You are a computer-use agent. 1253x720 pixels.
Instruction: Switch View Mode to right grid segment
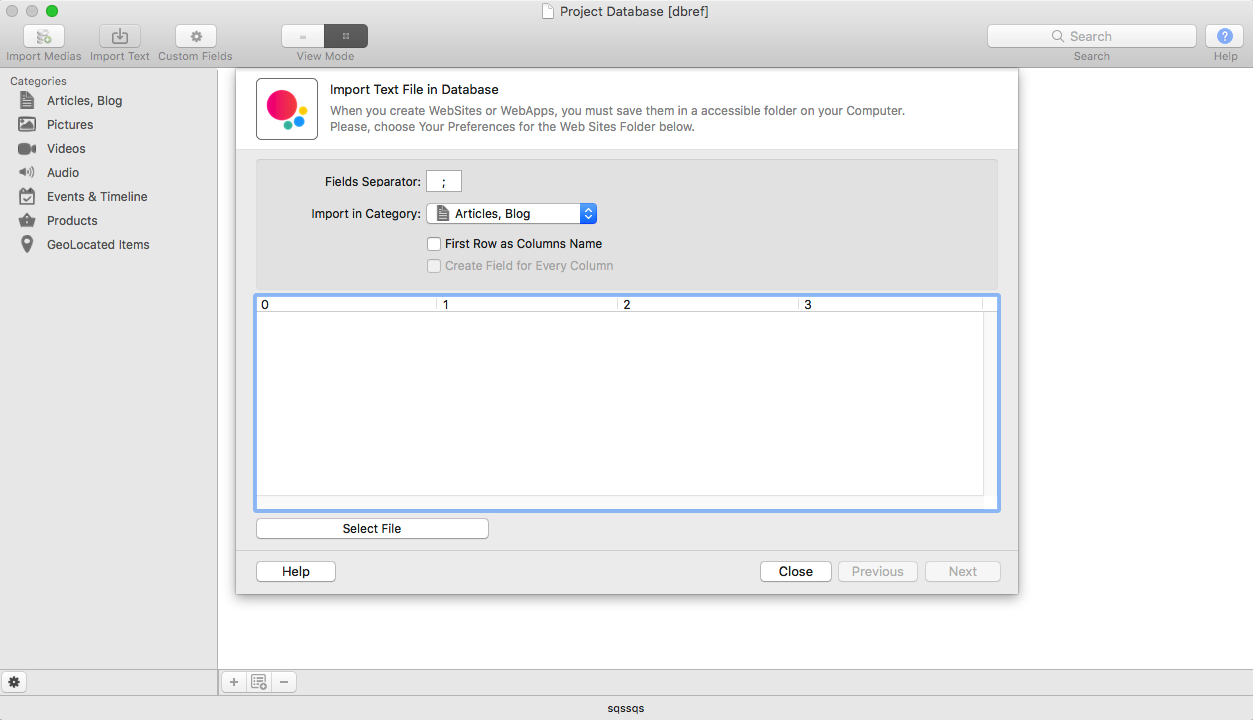(346, 37)
